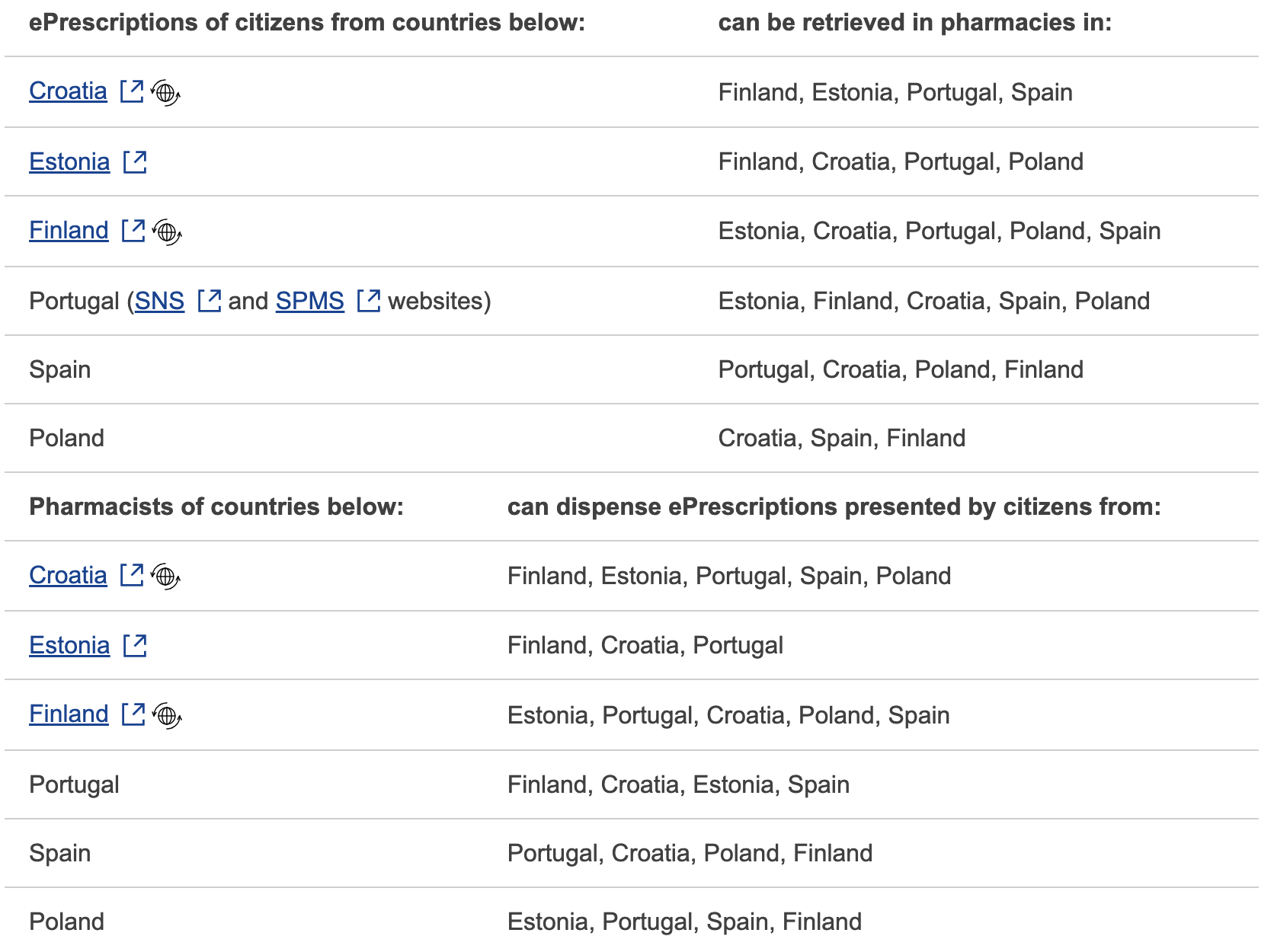
Task: Click the external link icon beside Finland in first table
Action: click(133, 231)
